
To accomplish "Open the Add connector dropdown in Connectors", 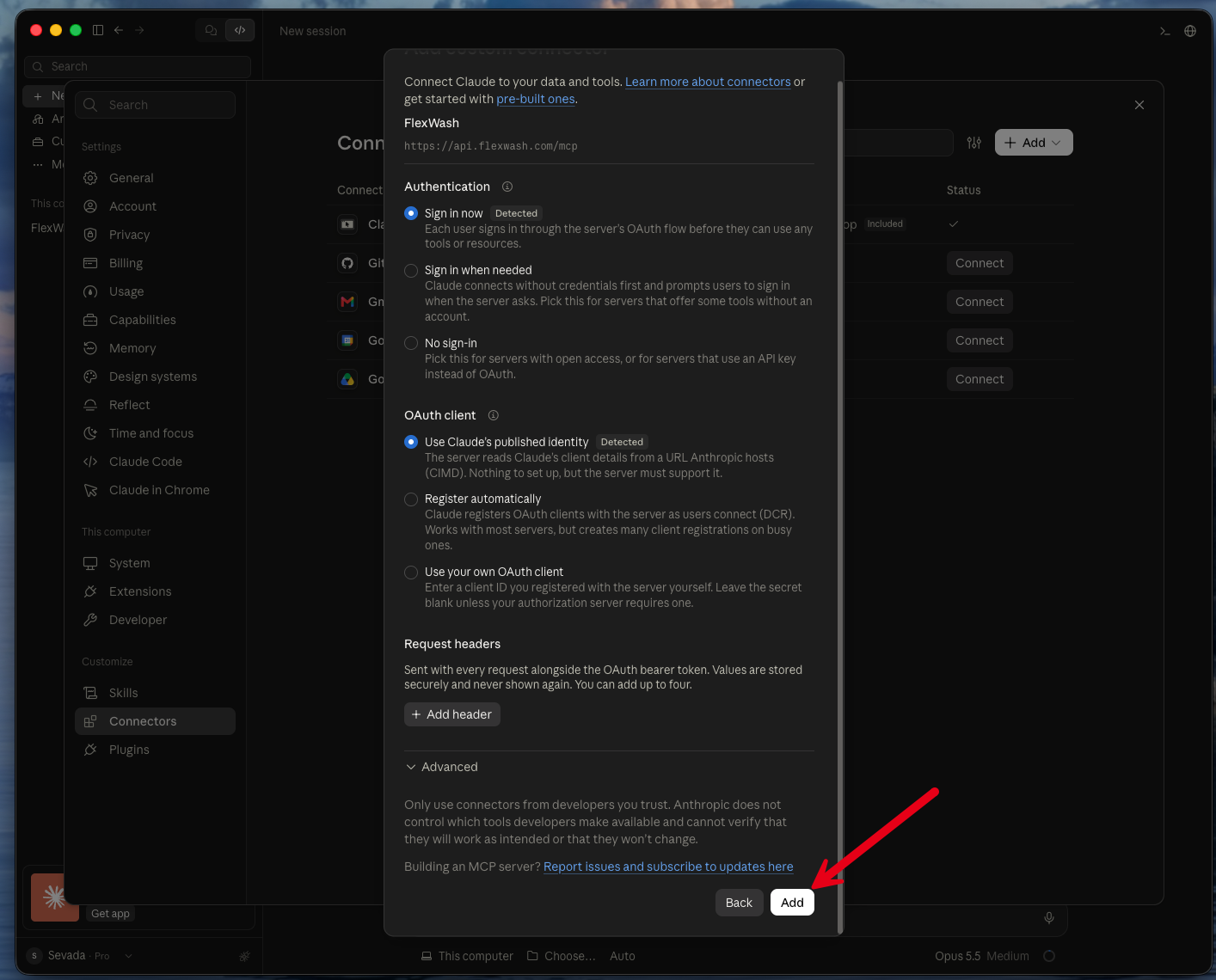I will [x=1034, y=143].
